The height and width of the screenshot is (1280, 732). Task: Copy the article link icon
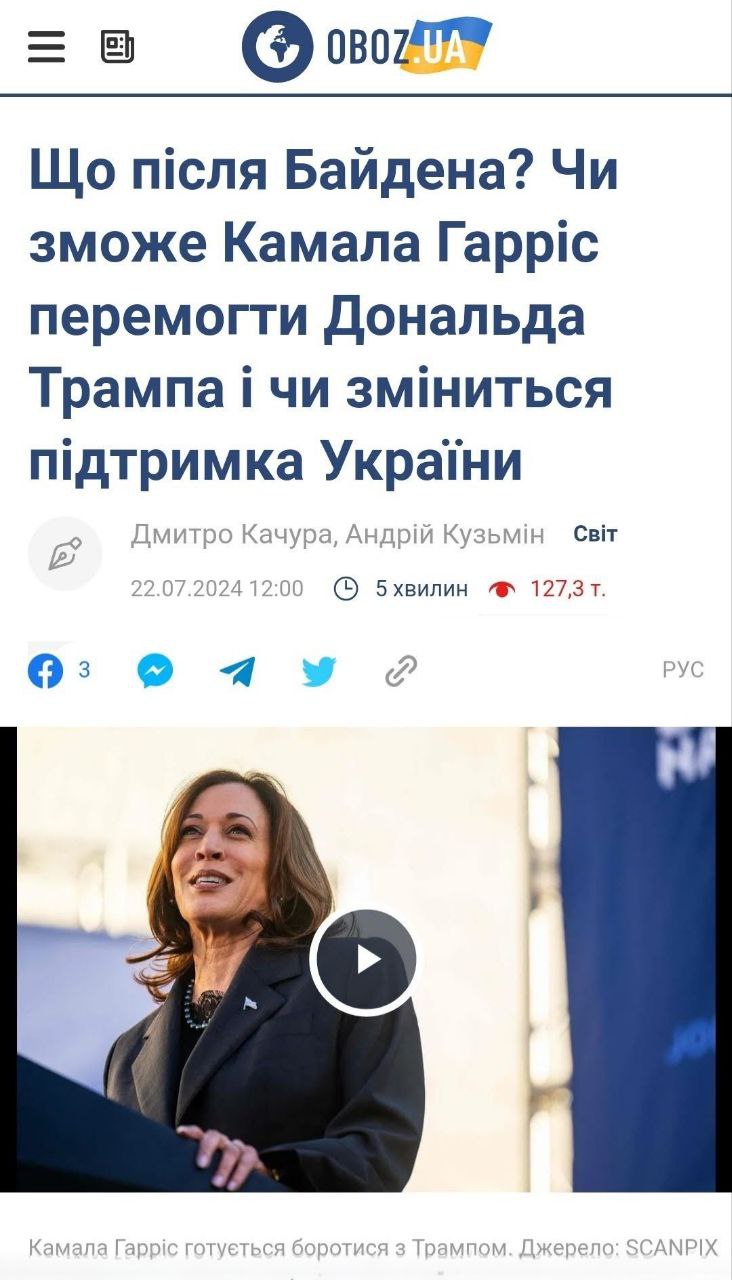[x=401, y=671]
